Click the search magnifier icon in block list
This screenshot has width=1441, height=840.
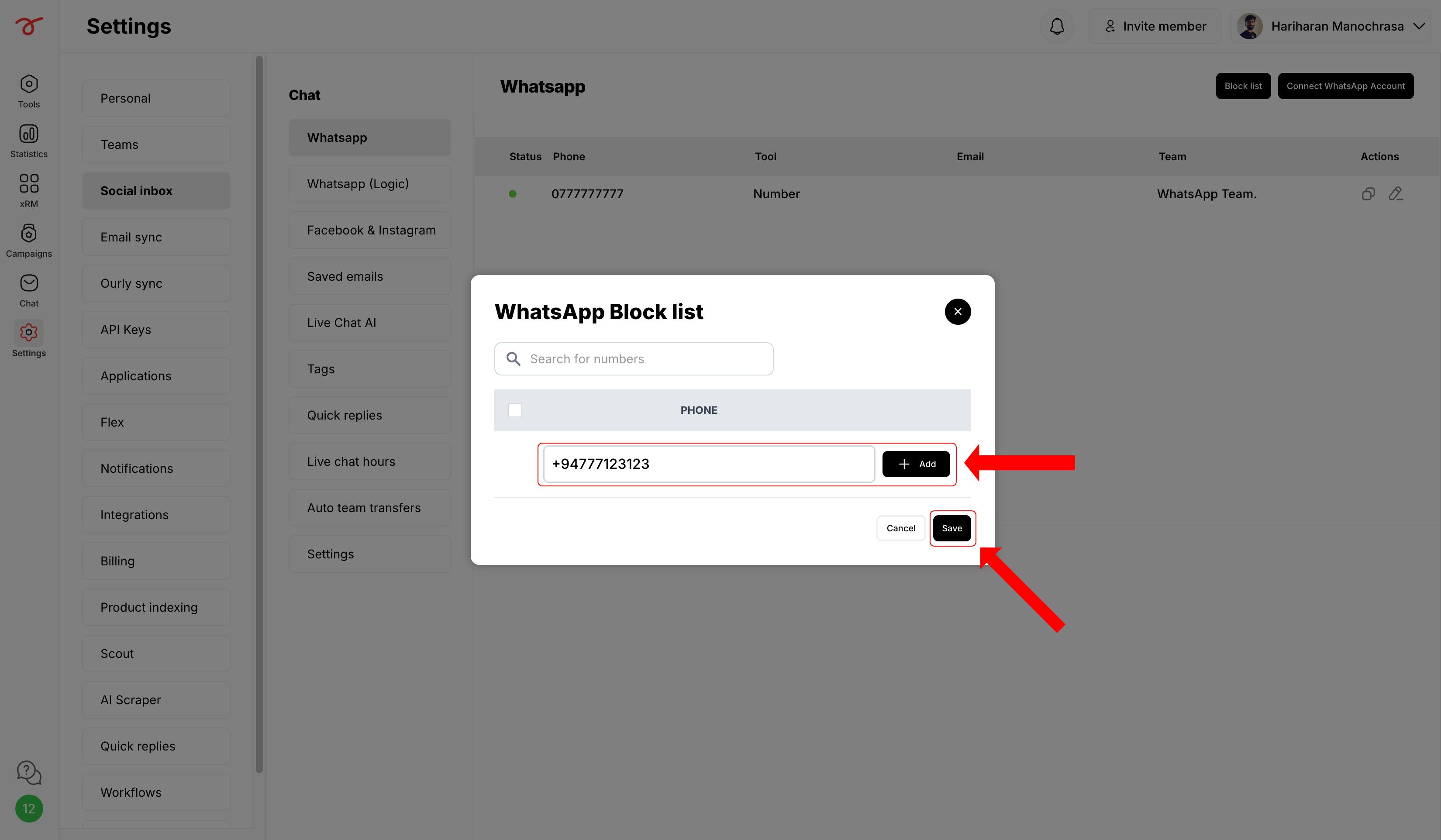tap(514, 359)
